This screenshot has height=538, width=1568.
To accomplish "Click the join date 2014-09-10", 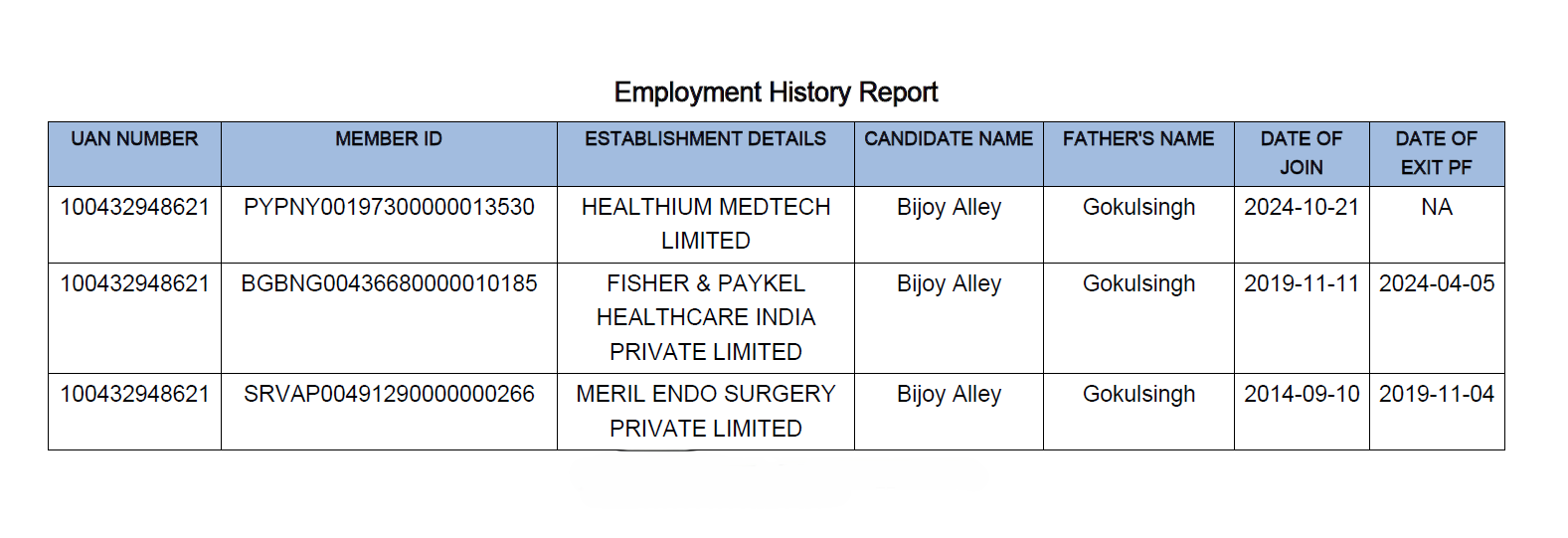I will pos(1301,394).
